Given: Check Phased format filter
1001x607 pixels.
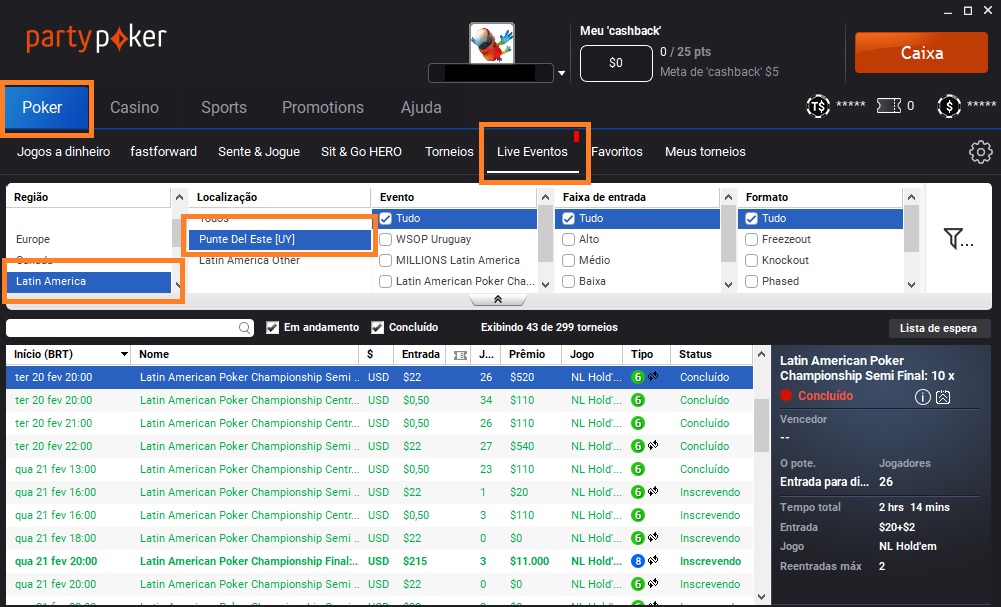Looking at the screenshot, I should pyautogui.click(x=751, y=281).
